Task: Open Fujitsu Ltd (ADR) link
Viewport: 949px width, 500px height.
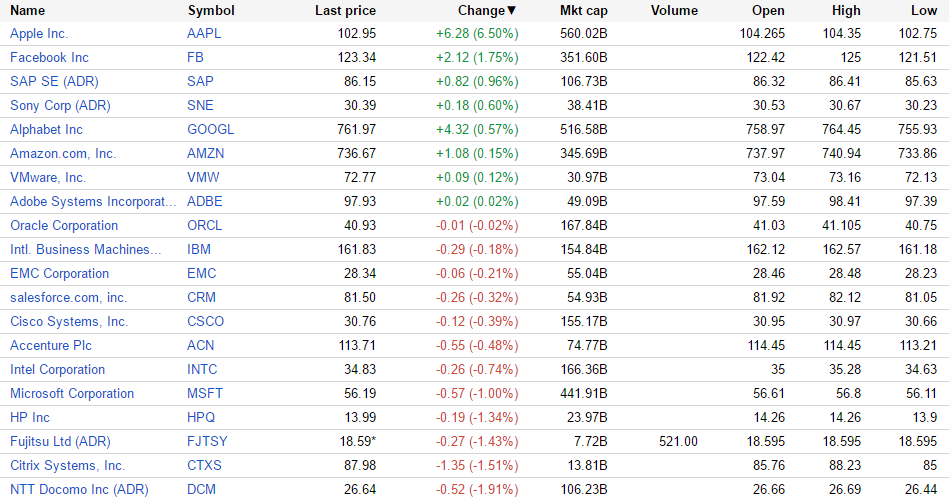Action: tap(60, 441)
